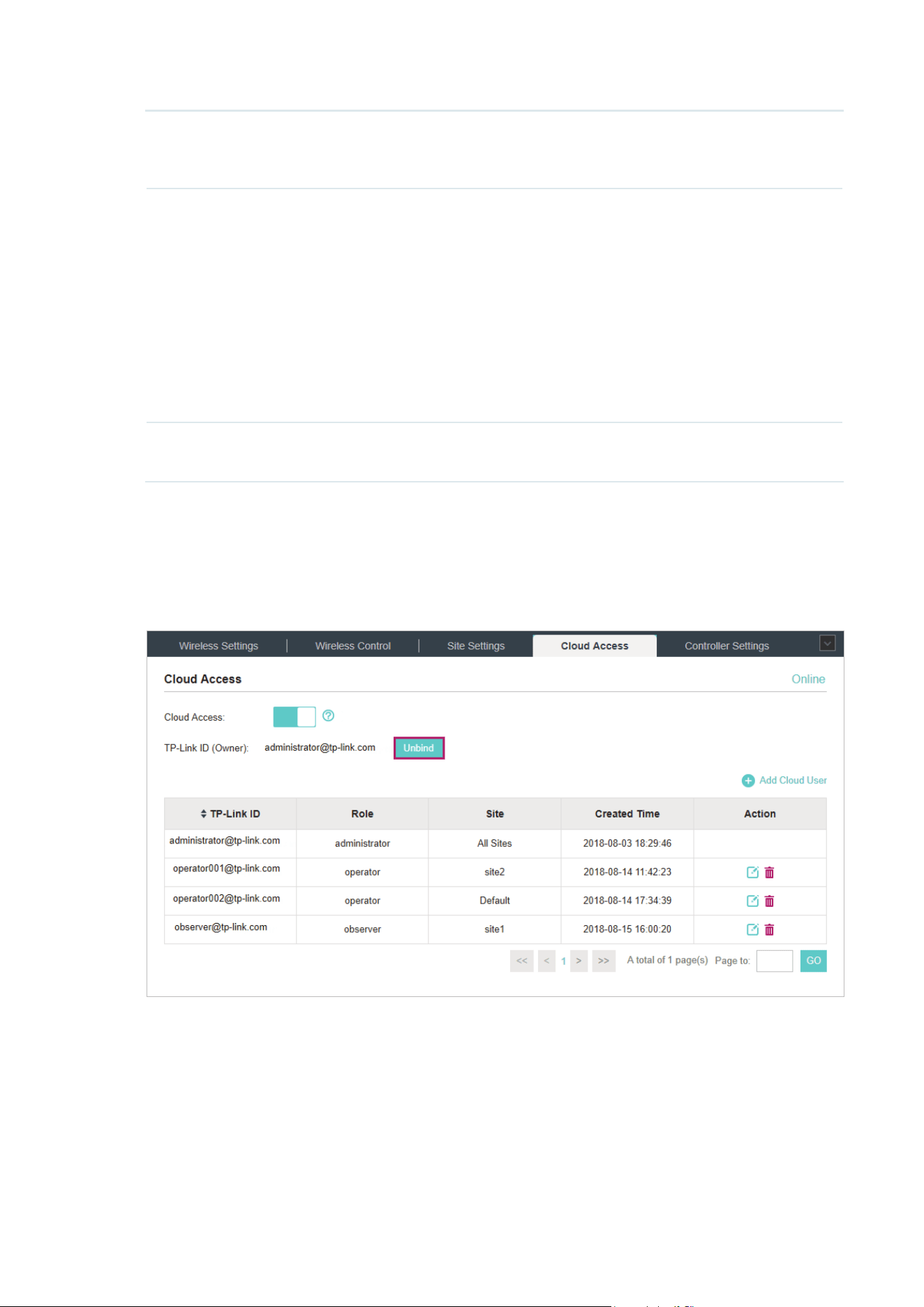Focus the Page to input field
924x1307 pixels.
pyautogui.click(x=775, y=961)
